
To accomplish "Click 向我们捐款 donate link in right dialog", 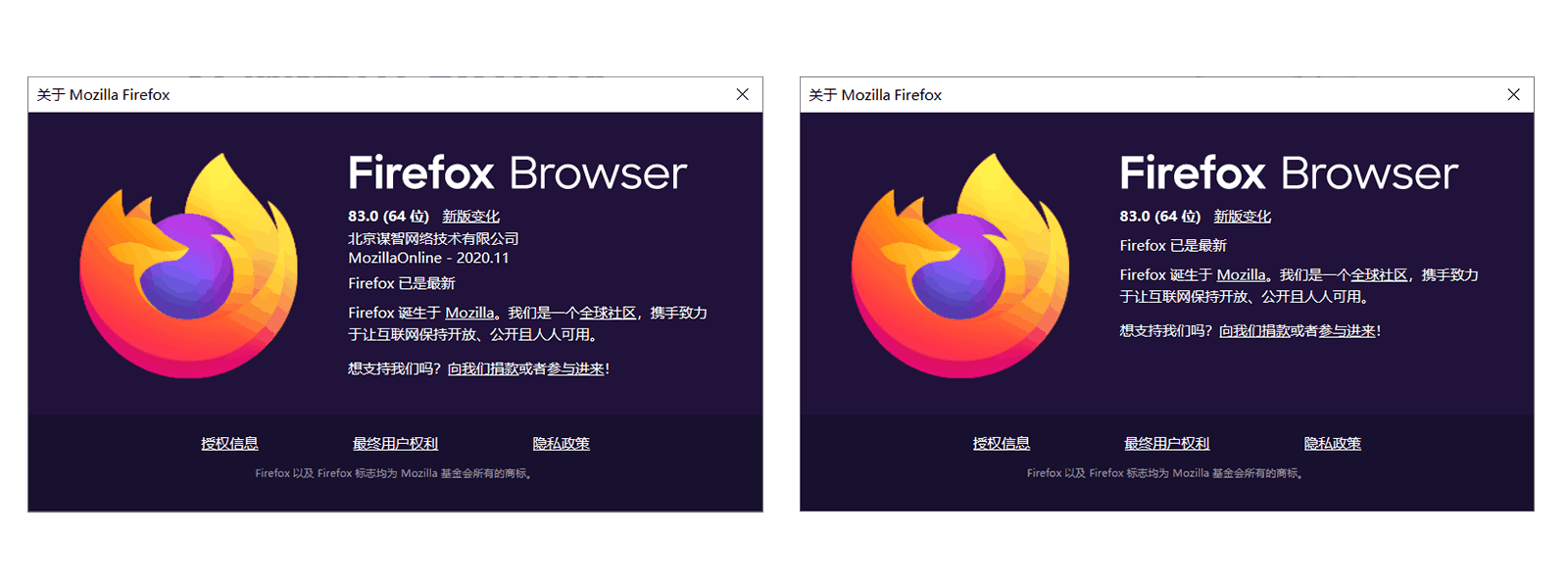I will pyautogui.click(x=1254, y=331).
